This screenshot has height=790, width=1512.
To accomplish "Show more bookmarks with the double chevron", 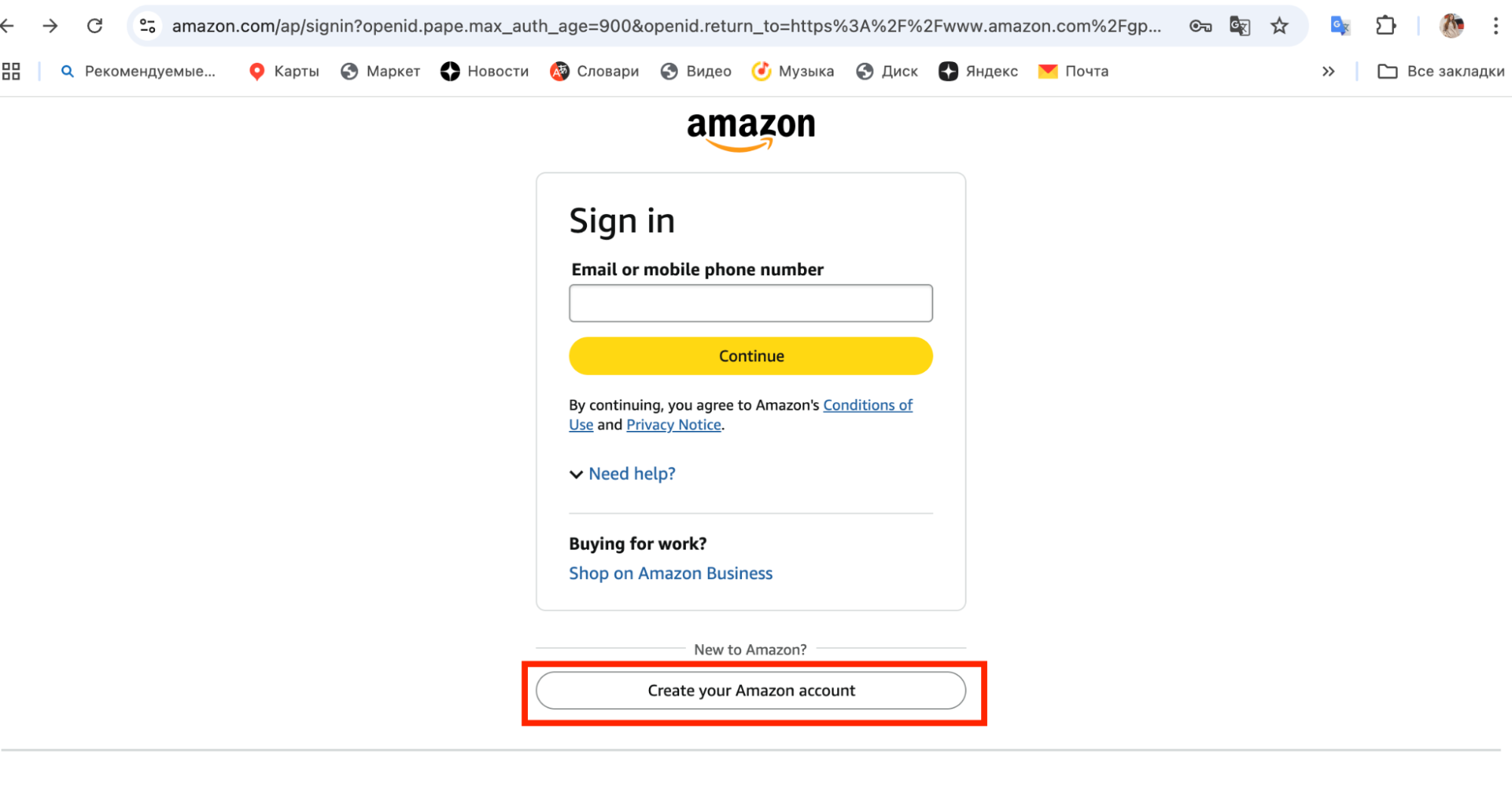I will click(1328, 71).
